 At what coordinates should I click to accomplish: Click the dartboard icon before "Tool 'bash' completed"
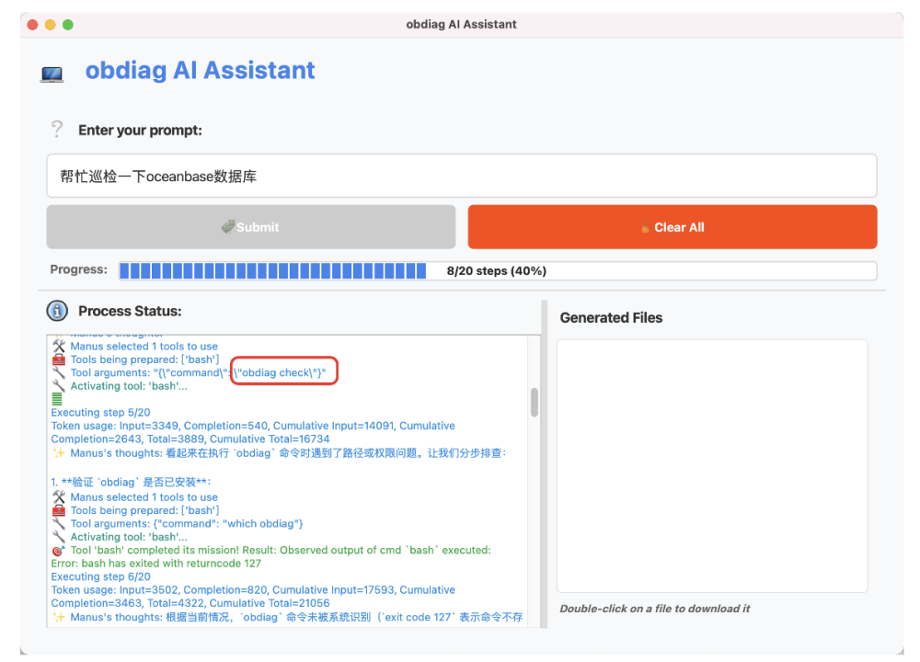[58, 551]
